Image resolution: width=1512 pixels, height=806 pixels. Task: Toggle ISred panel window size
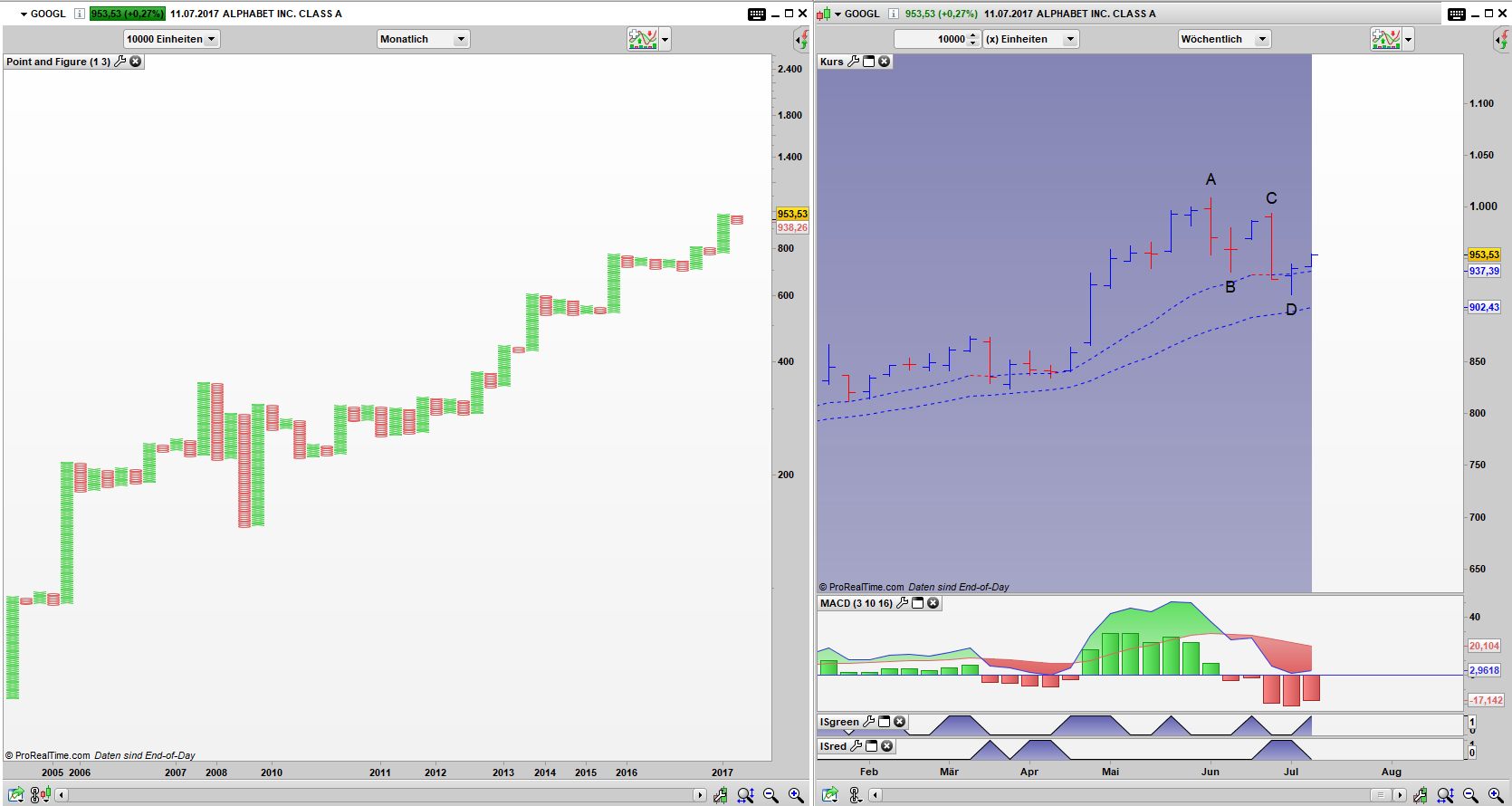click(x=872, y=746)
